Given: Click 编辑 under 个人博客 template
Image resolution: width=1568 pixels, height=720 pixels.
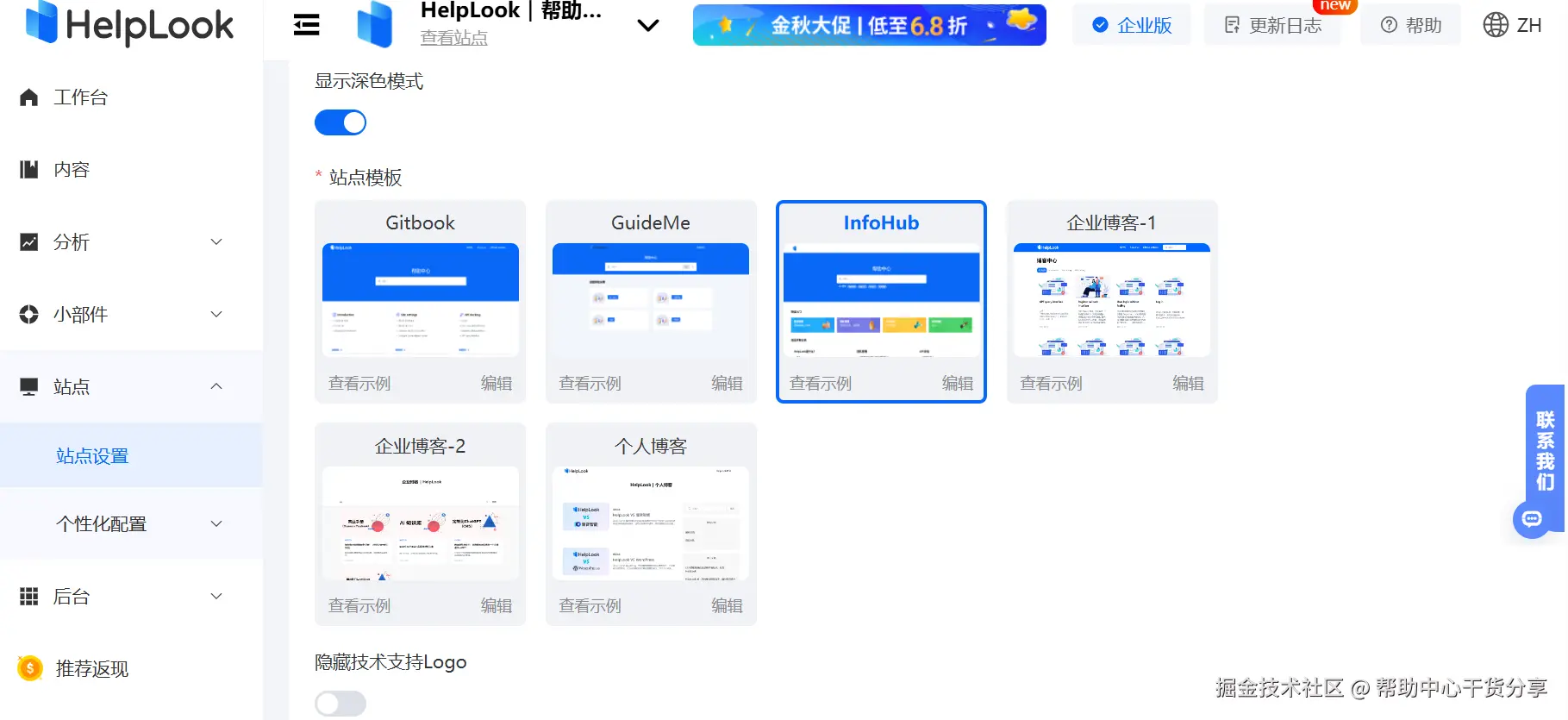Looking at the screenshot, I should click(x=727, y=606).
